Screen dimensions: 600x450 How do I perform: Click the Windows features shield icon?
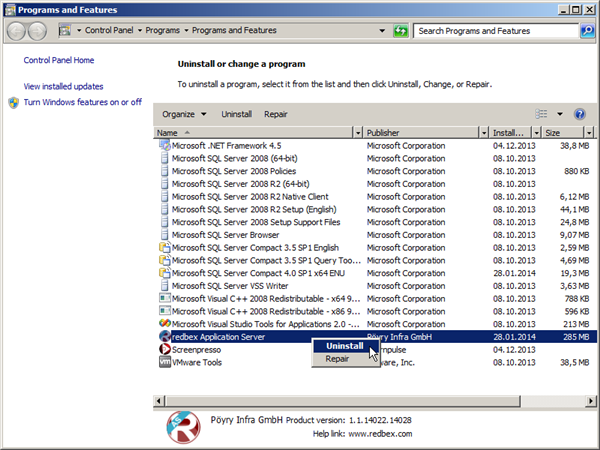[x=13, y=102]
